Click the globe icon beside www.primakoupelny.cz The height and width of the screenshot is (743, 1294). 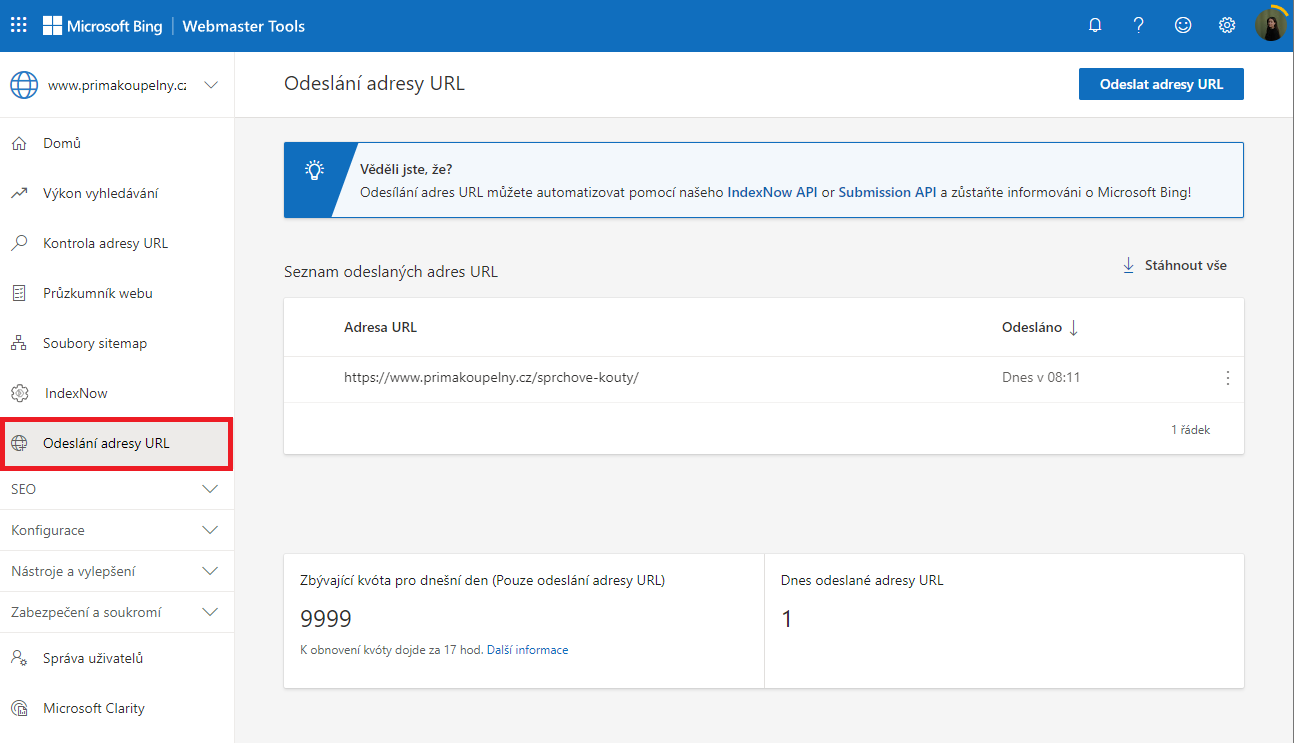click(24, 85)
